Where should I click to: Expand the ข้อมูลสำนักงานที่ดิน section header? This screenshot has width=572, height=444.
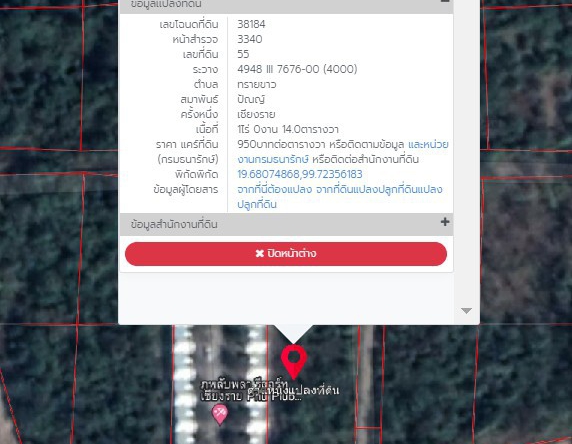pyautogui.click(x=286, y=224)
